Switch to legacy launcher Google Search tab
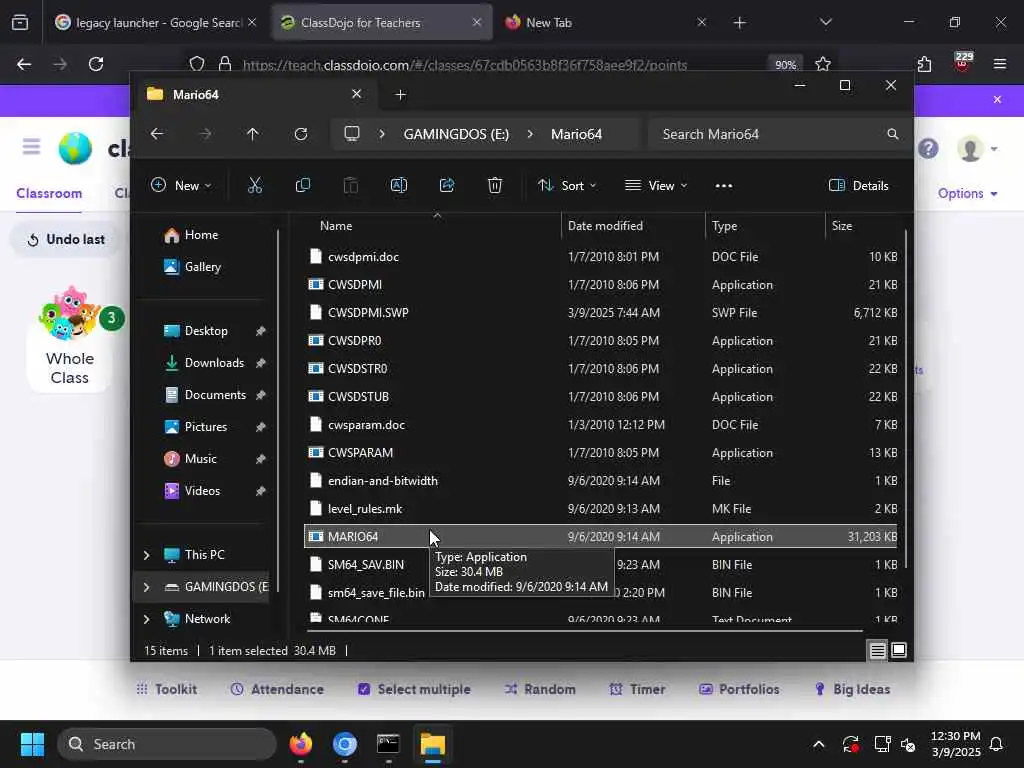1024x768 pixels. pos(156,22)
